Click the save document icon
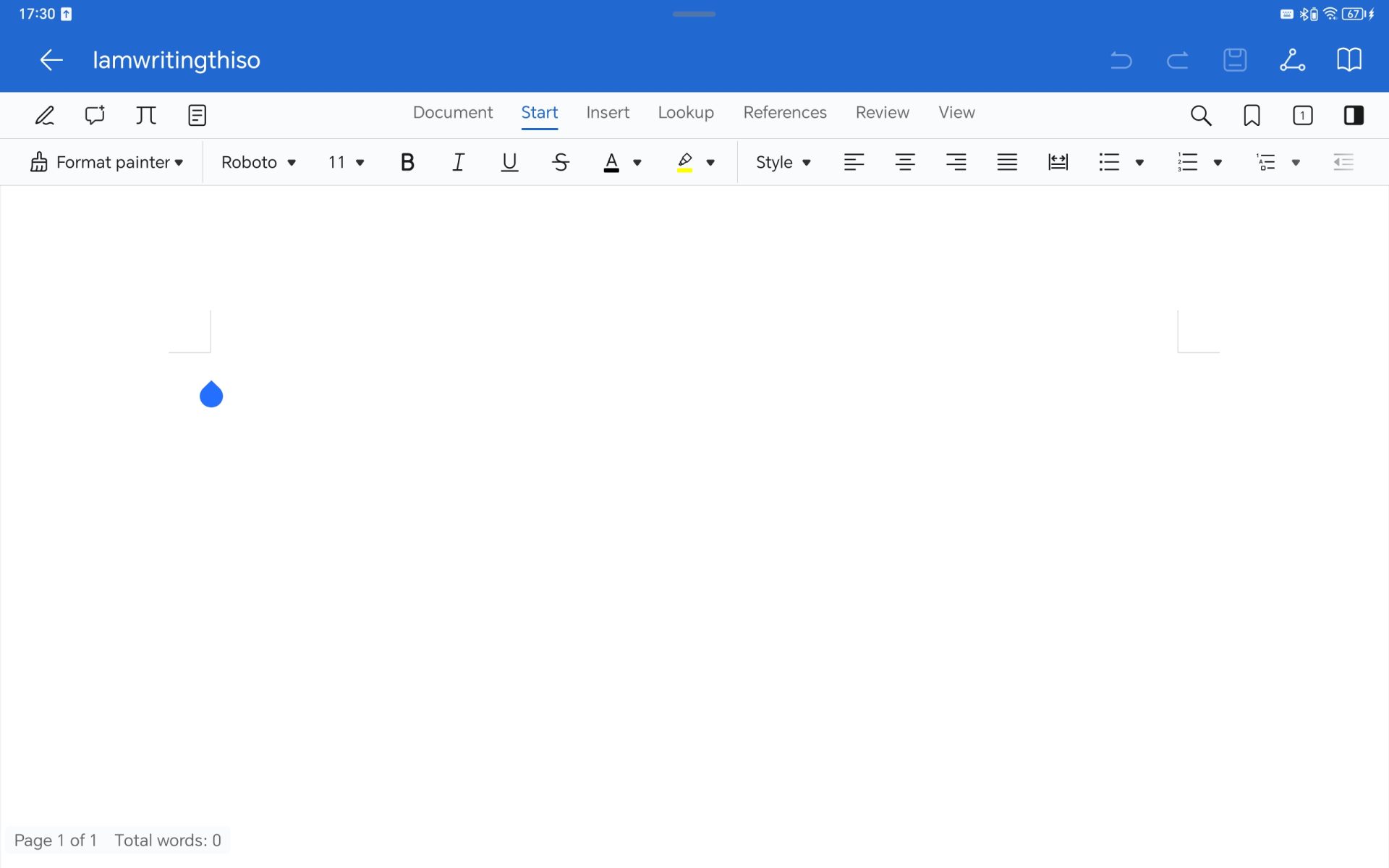1389x868 pixels. click(1235, 60)
